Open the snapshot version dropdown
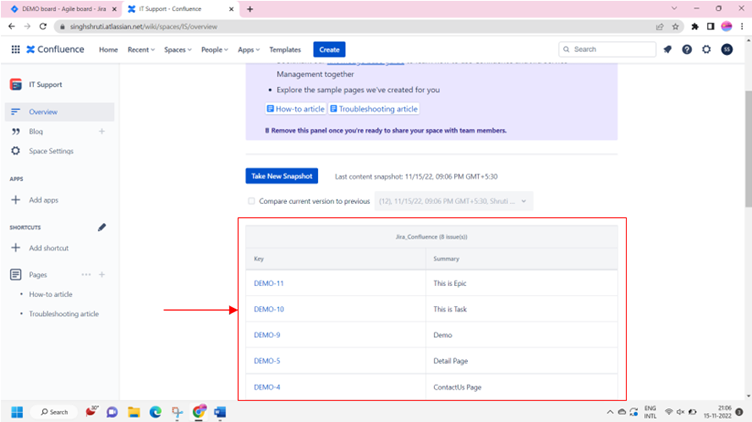Viewport: 752px width, 422px height. tap(453, 201)
